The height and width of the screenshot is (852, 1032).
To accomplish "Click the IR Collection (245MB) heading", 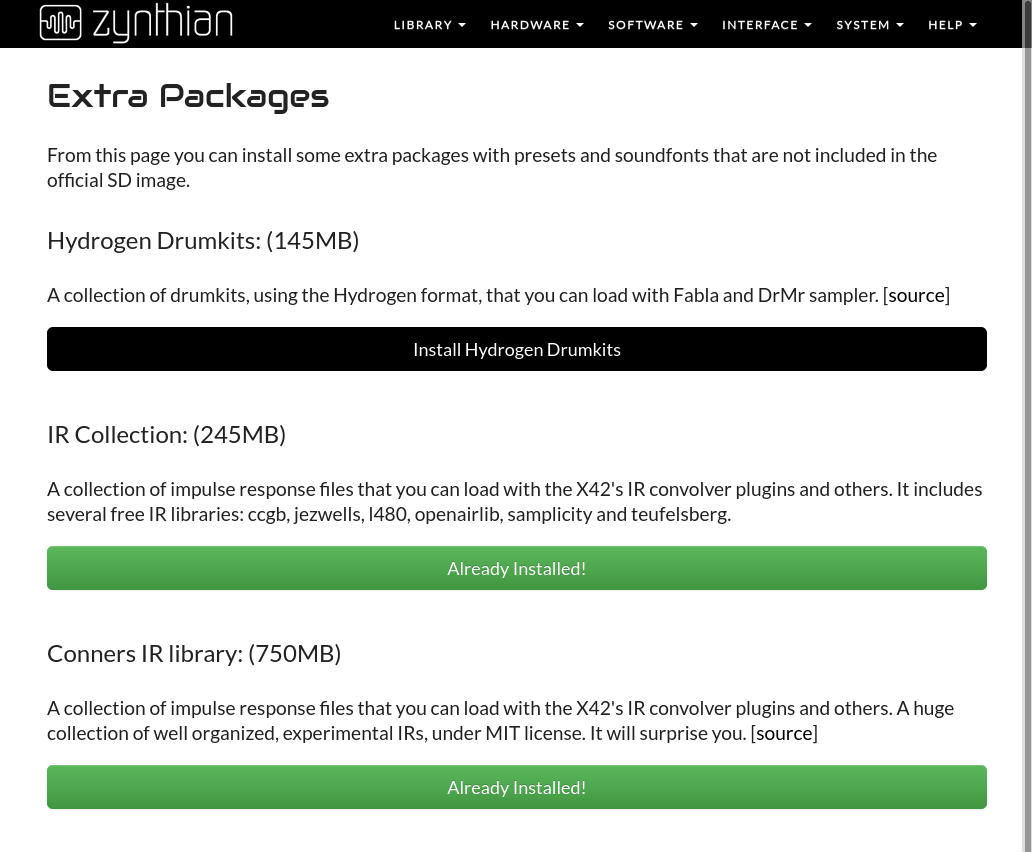I will [x=166, y=435].
